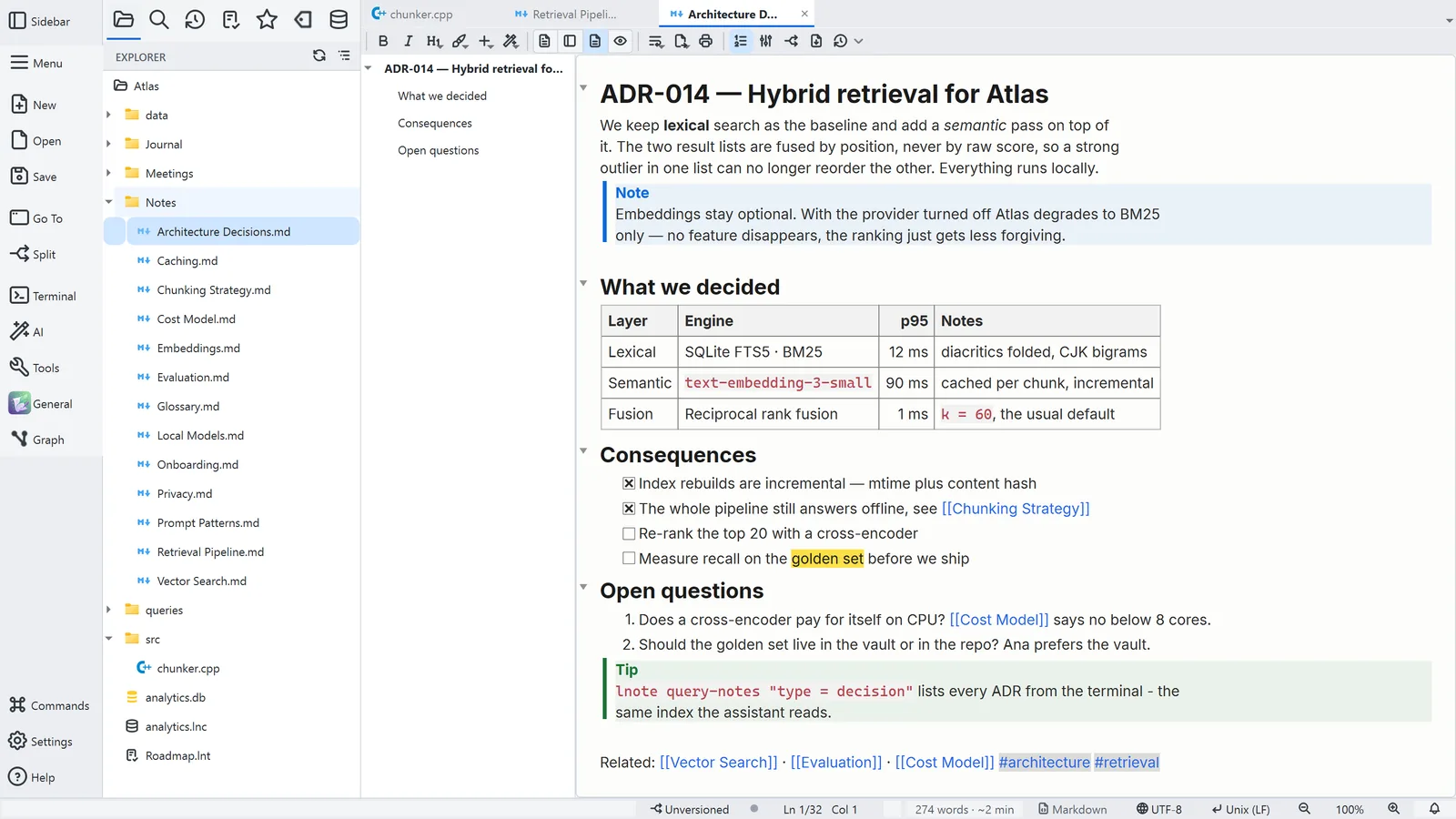
Task: Follow the [[Chunking Strategy]] link
Action: [x=1016, y=509]
